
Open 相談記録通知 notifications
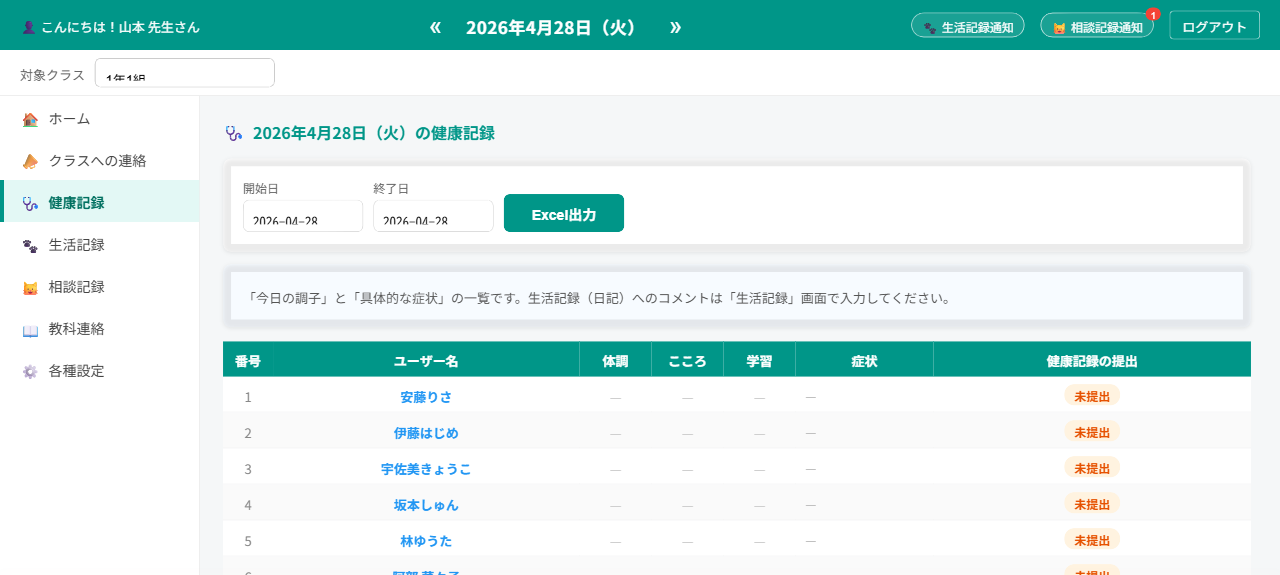pyautogui.click(x=1097, y=27)
